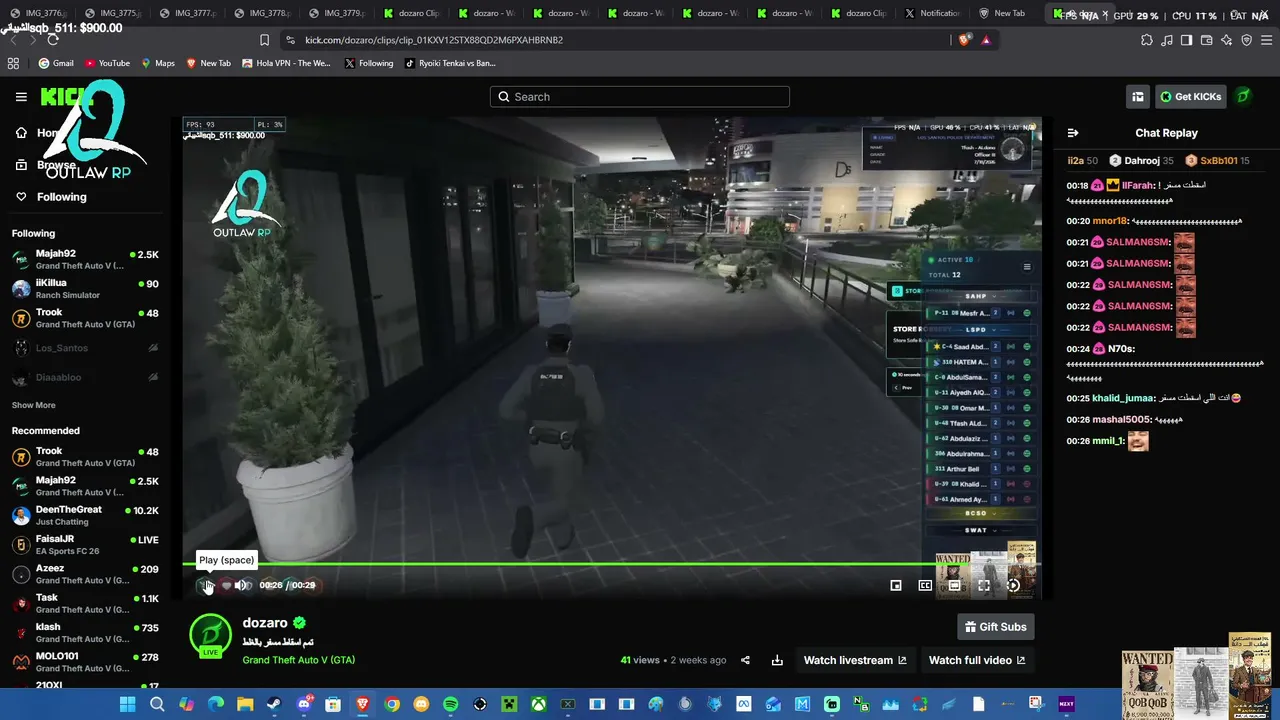
Task: Open klash channel in Recommended list
Action: pyautogui.click(x=85, y=633)
